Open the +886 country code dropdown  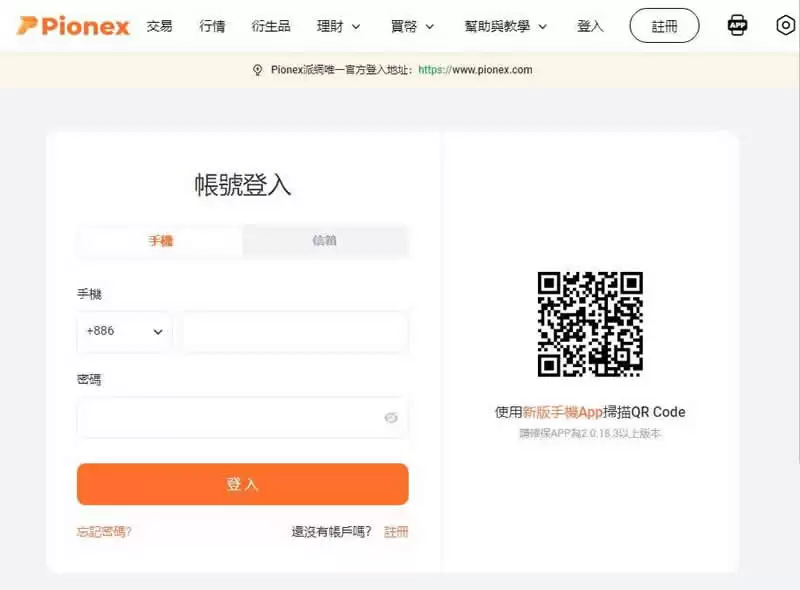point(123,331)
